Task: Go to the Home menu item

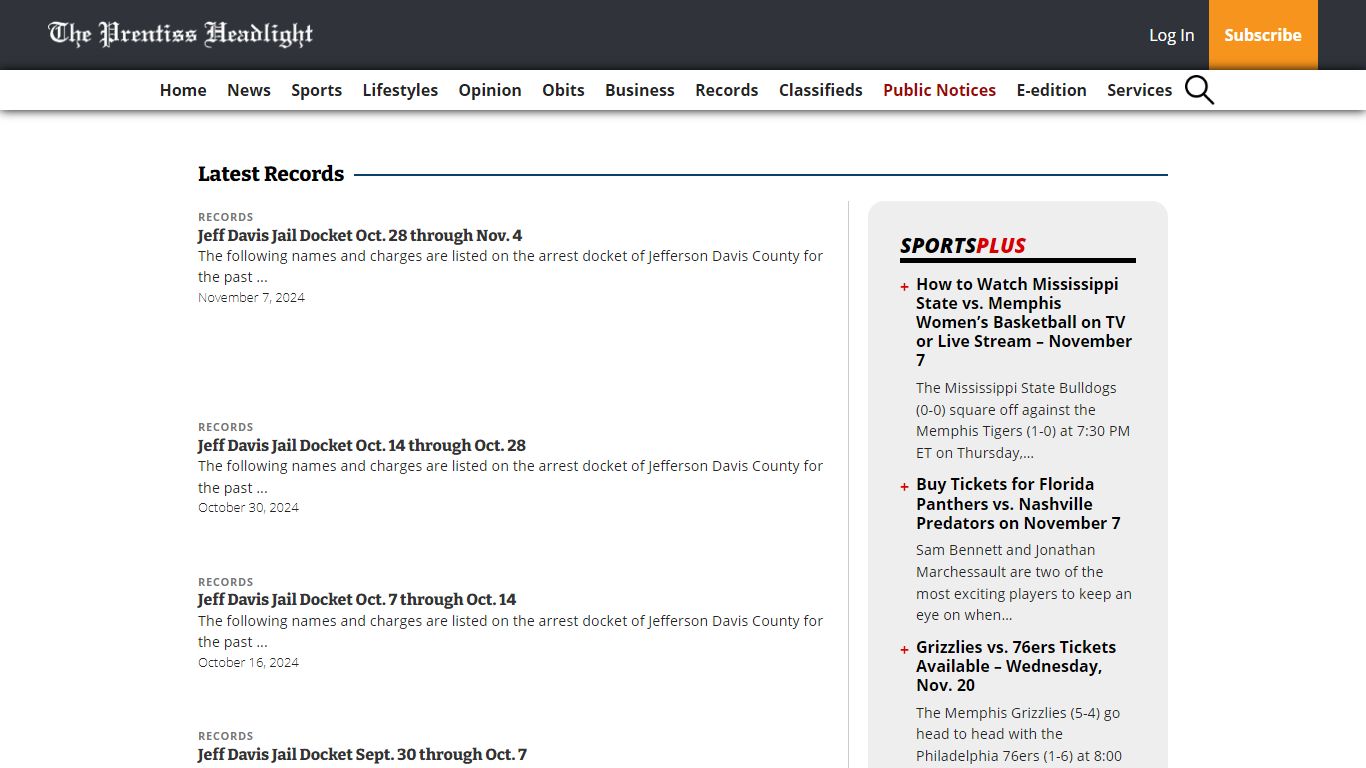Action: point(183,90)
